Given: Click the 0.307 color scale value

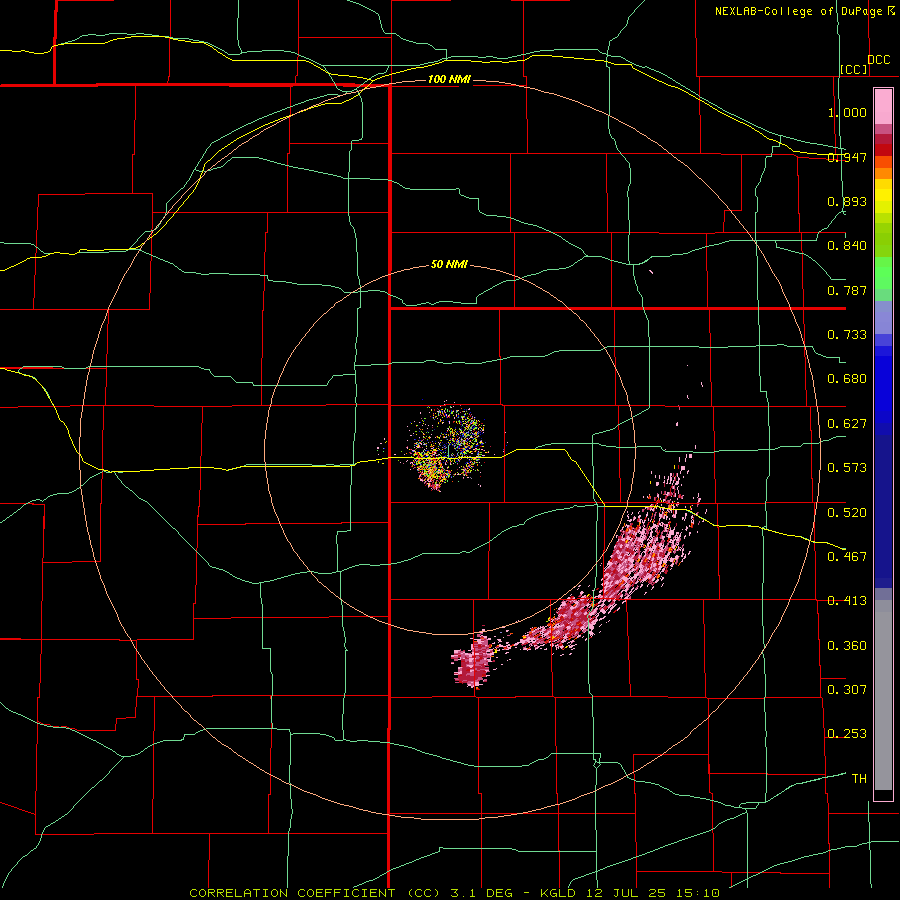Looking at the screenshot, I should 847,690.
